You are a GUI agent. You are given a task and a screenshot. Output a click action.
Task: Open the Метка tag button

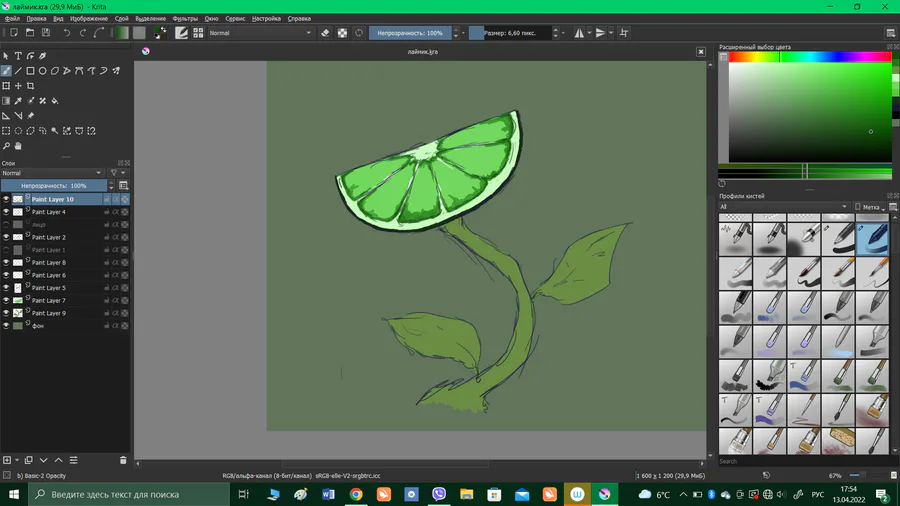pos(870,207)
